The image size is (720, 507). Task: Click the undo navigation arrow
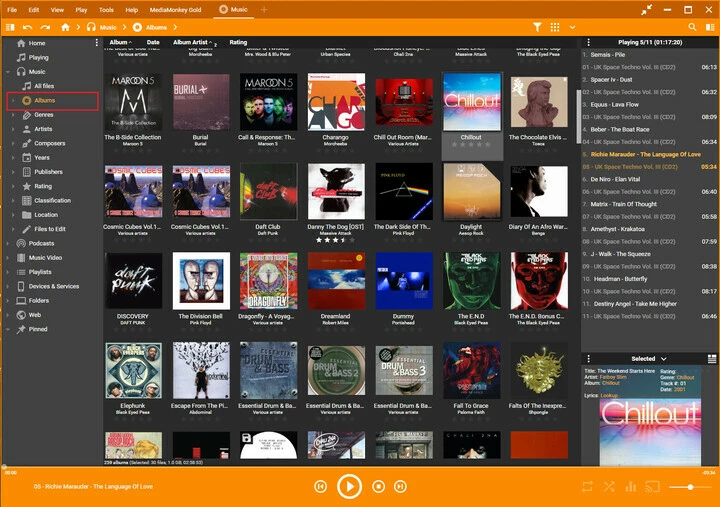[x=27, y=27]
